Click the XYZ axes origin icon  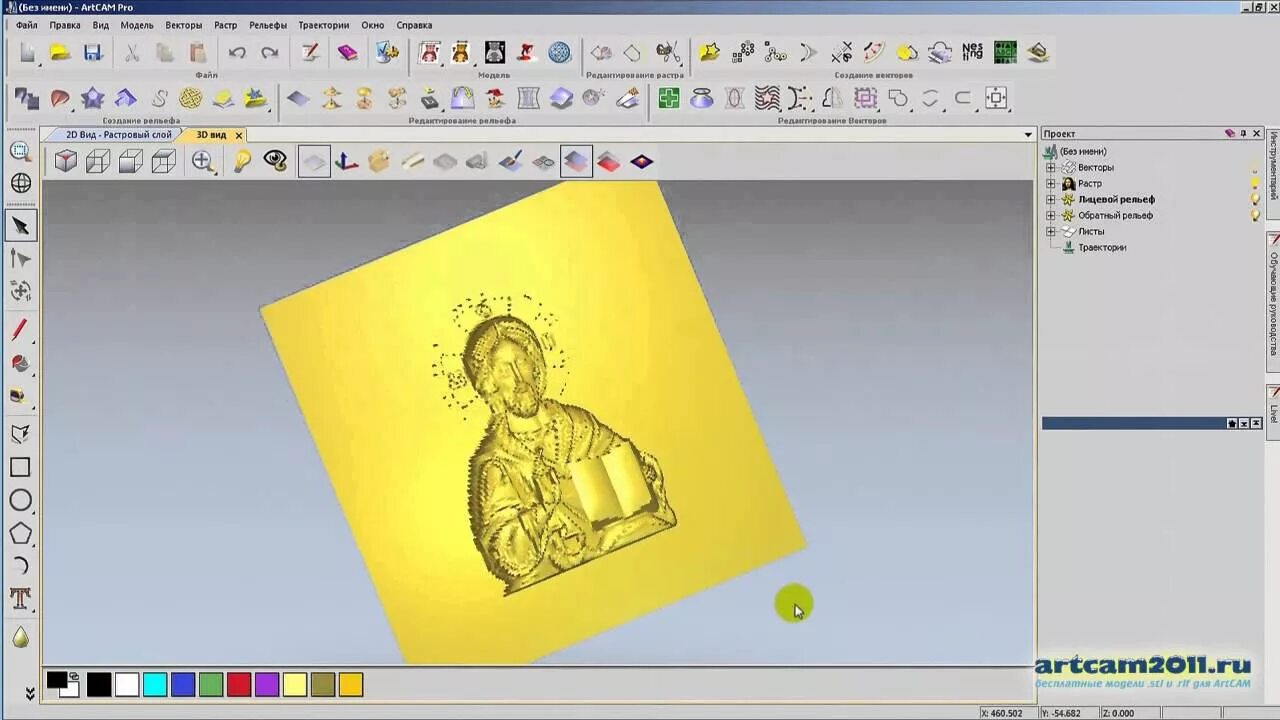[346, 161]
